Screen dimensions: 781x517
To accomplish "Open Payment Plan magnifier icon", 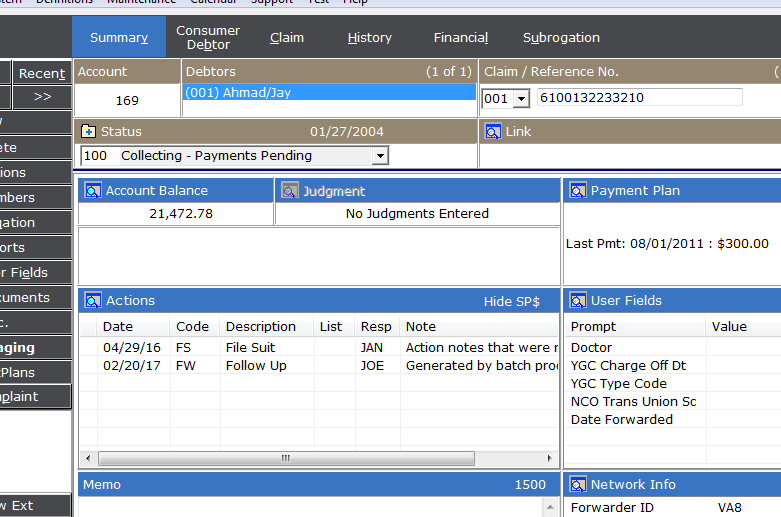I will click(x=577, y=191).
